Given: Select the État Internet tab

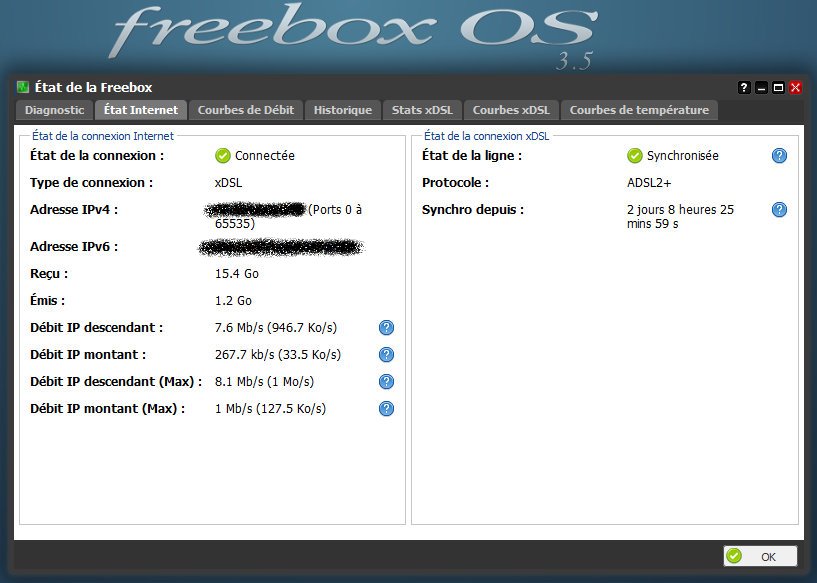Looking at the screenshot, I should click(141, 110).
